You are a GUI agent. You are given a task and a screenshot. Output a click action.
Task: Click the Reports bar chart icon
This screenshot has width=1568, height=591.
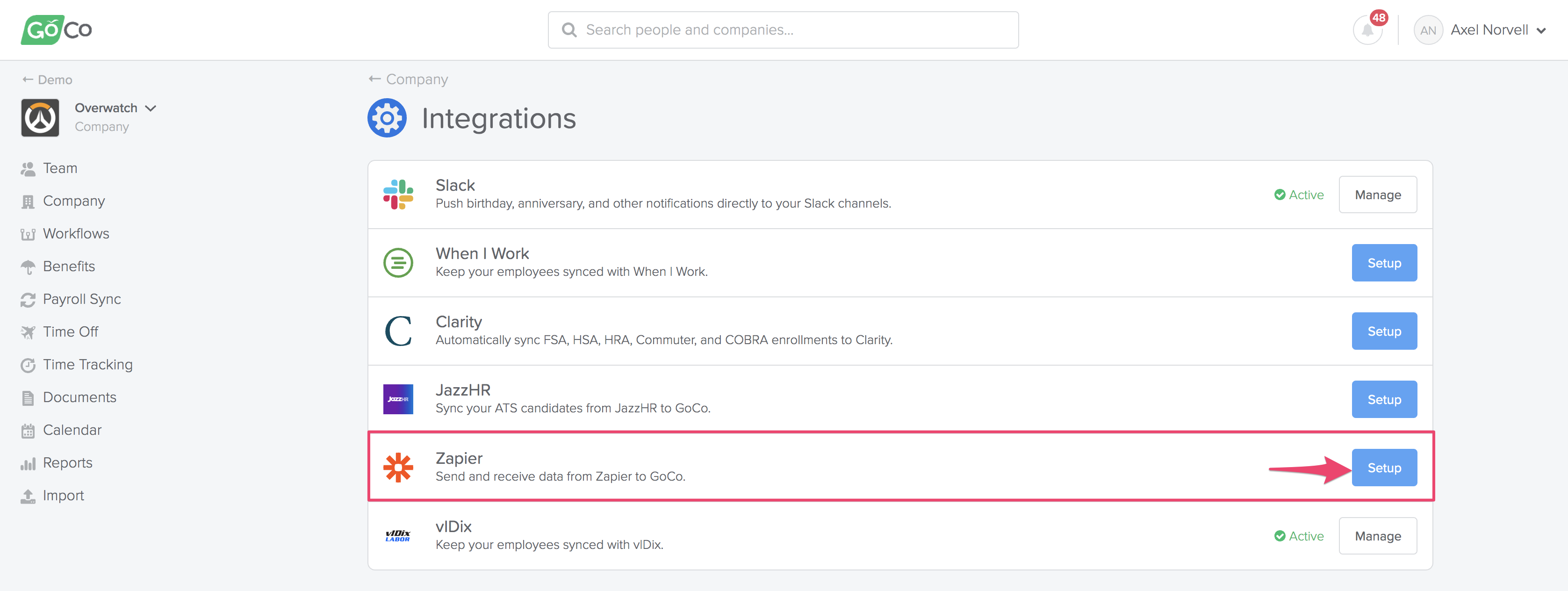coord(28,464)
